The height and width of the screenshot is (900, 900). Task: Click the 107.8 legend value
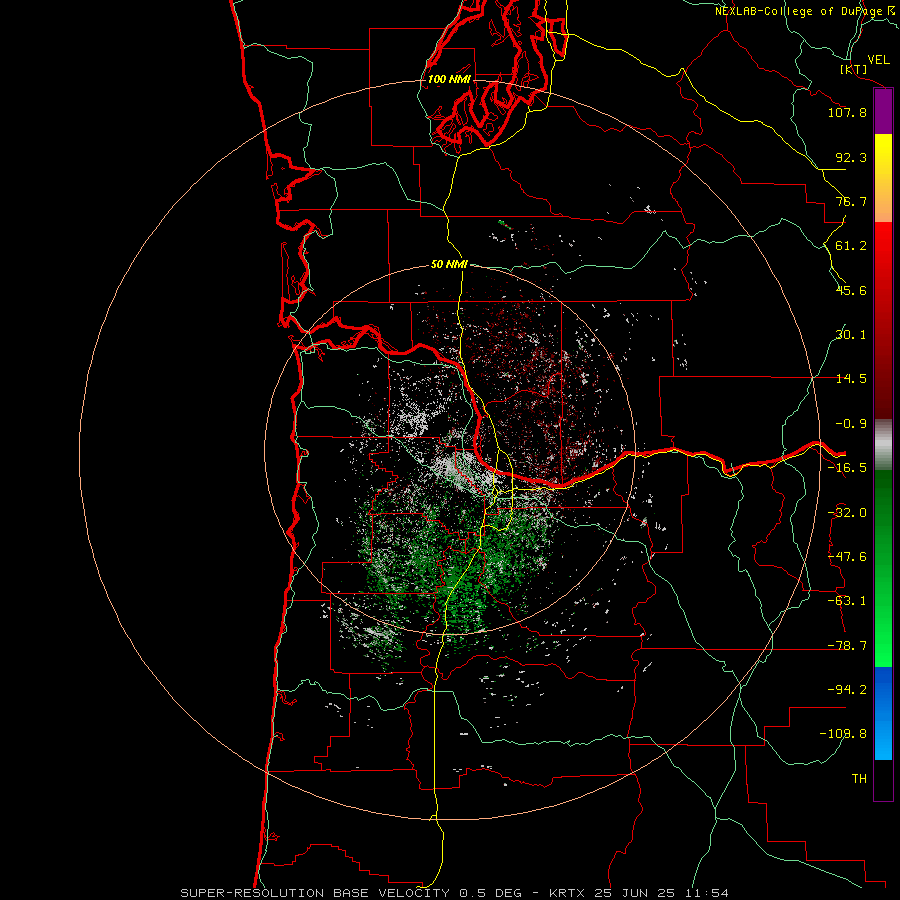(847, 112)
